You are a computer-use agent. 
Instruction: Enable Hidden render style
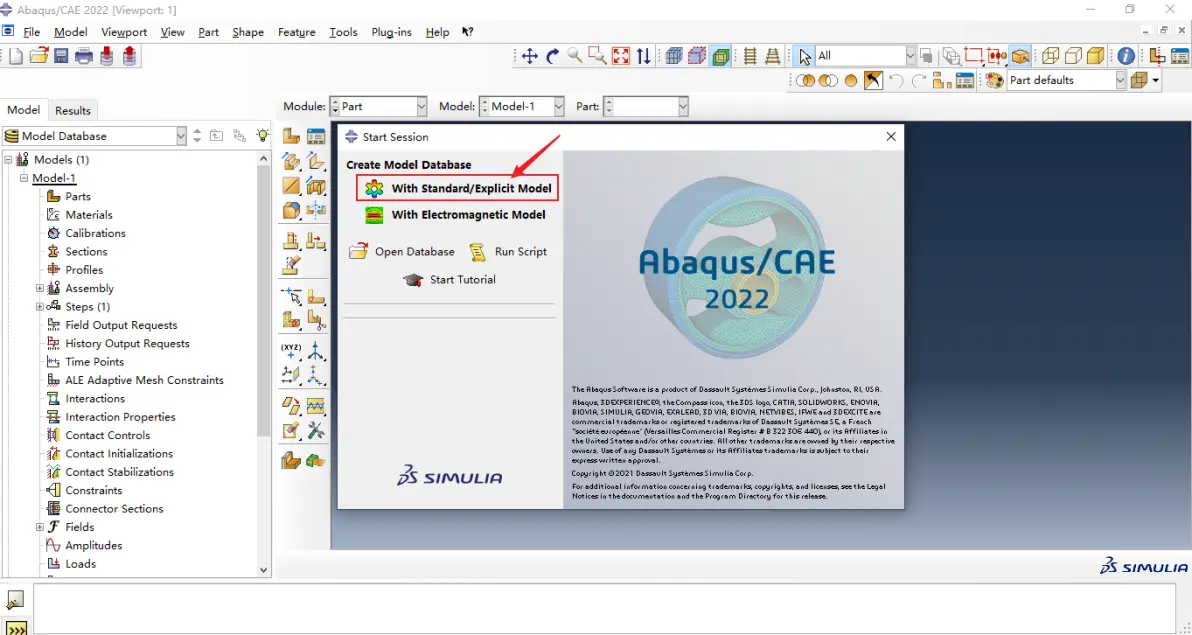[x=1073, y=56]
